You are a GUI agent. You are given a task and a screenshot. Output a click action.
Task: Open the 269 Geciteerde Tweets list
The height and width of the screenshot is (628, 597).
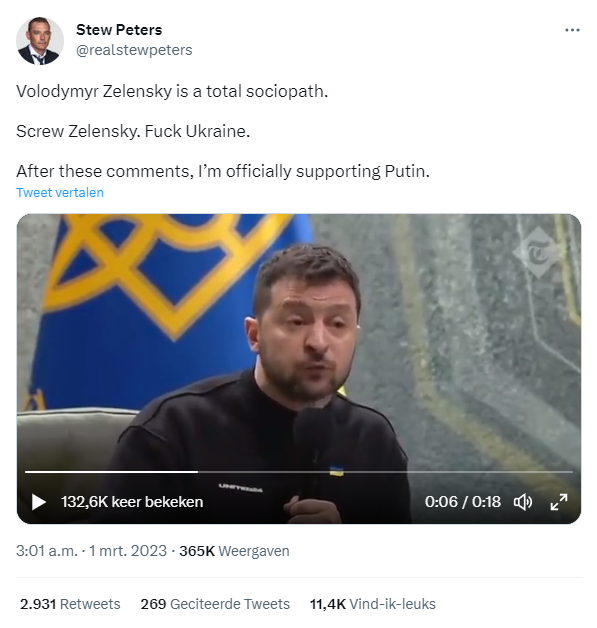(215, 604)
